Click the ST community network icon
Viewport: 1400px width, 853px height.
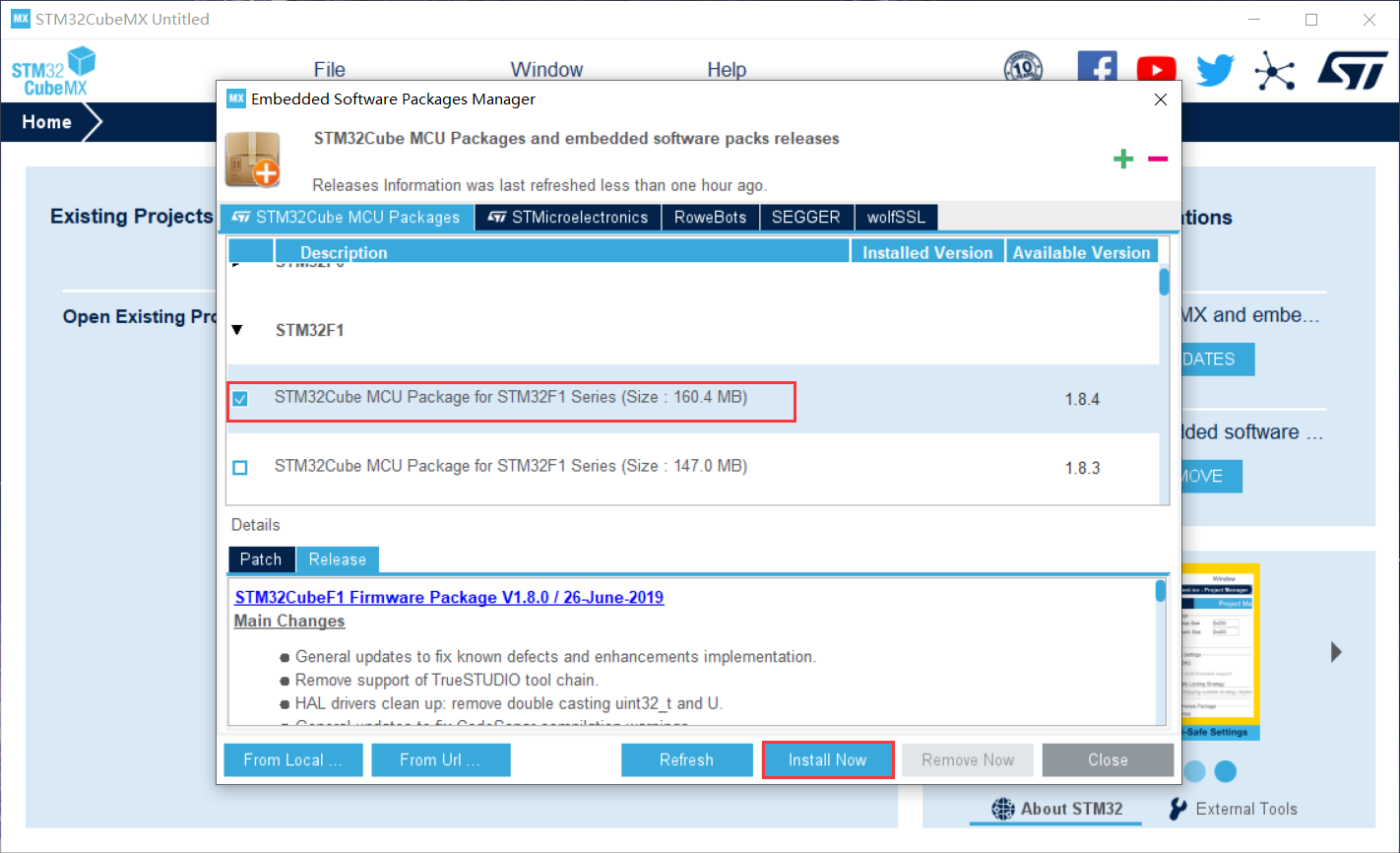1275,70
